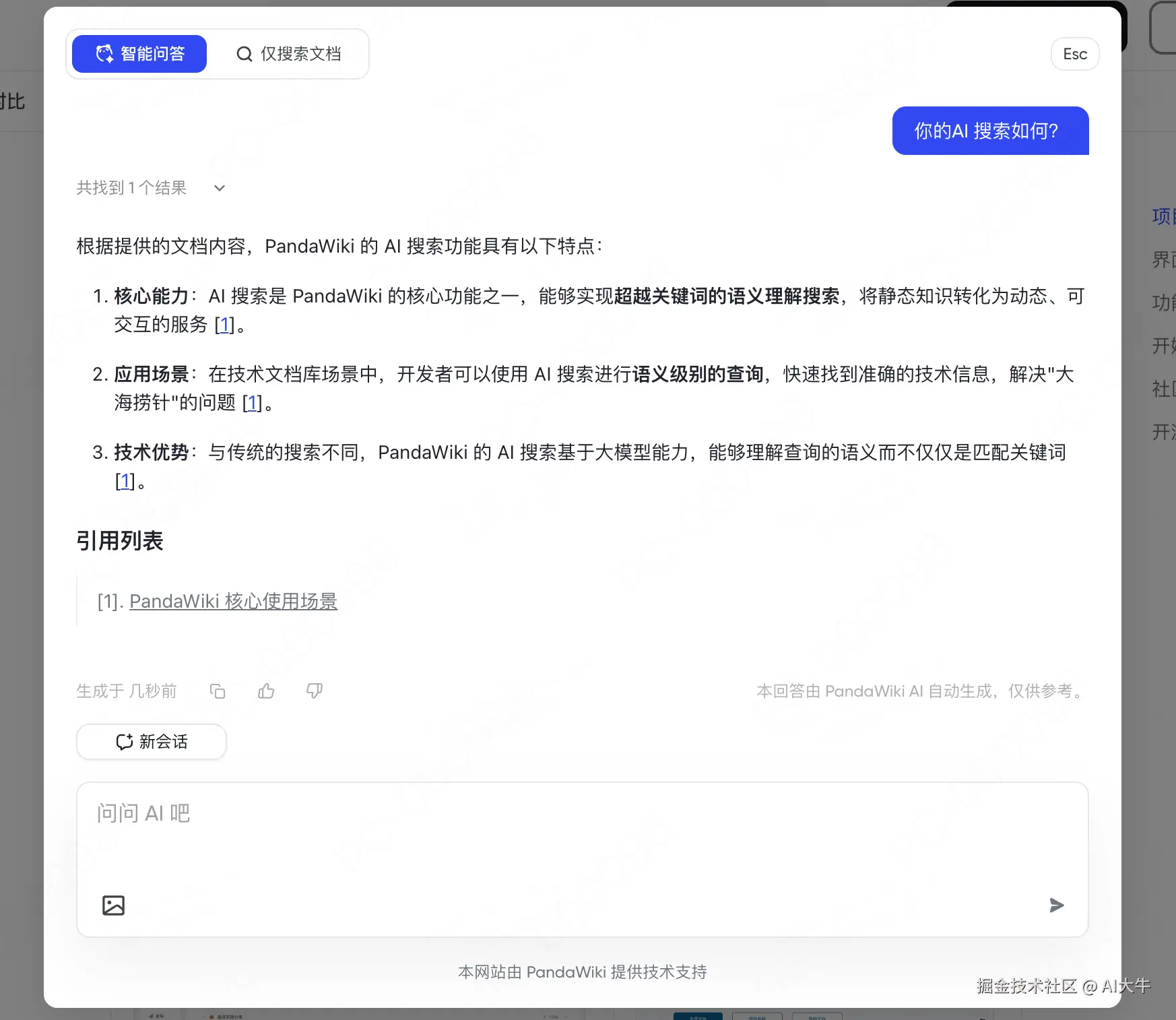Open citation [1] in 核心能力 item
1176x1020 pixels.
(225, 325)
